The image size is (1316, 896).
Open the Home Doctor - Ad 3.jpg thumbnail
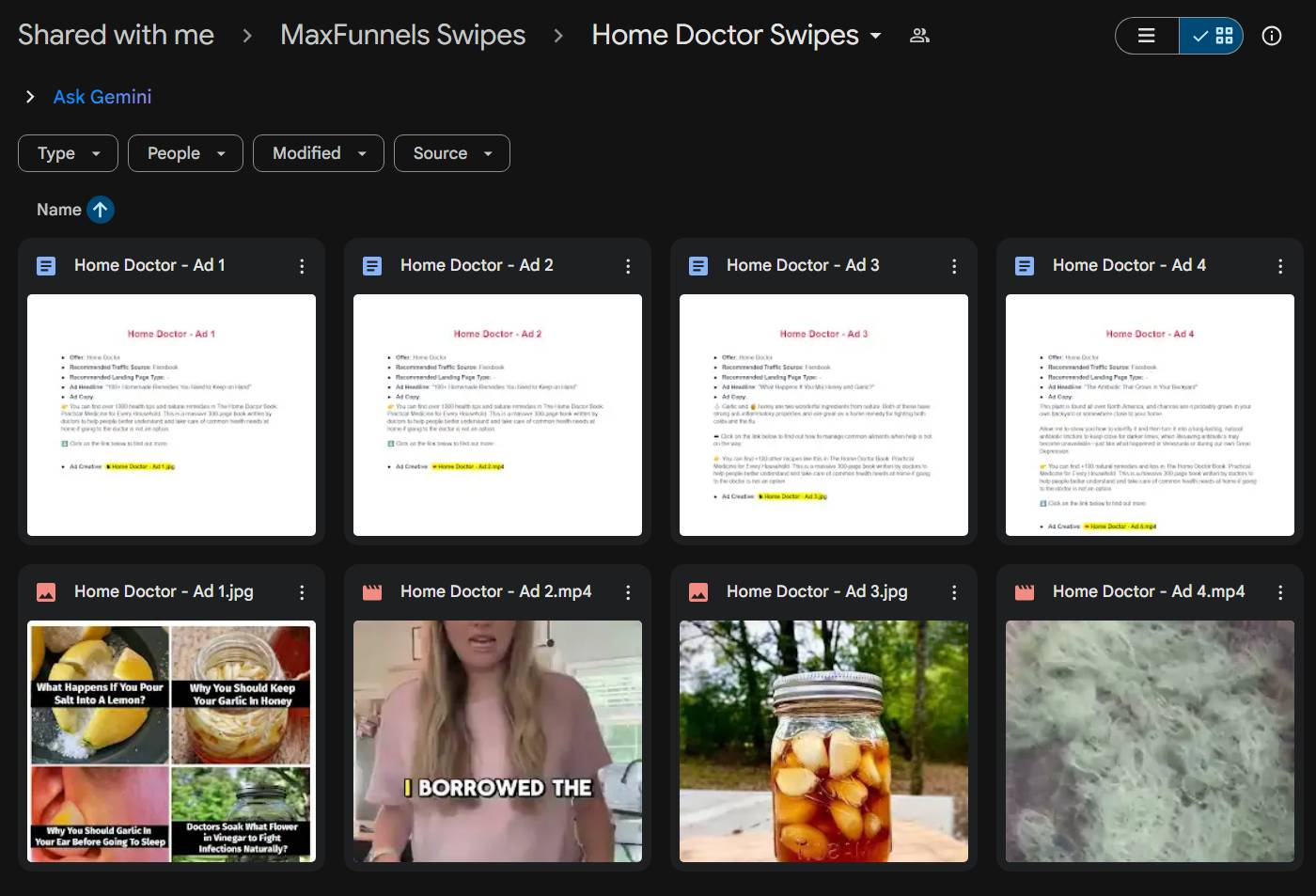823,741
